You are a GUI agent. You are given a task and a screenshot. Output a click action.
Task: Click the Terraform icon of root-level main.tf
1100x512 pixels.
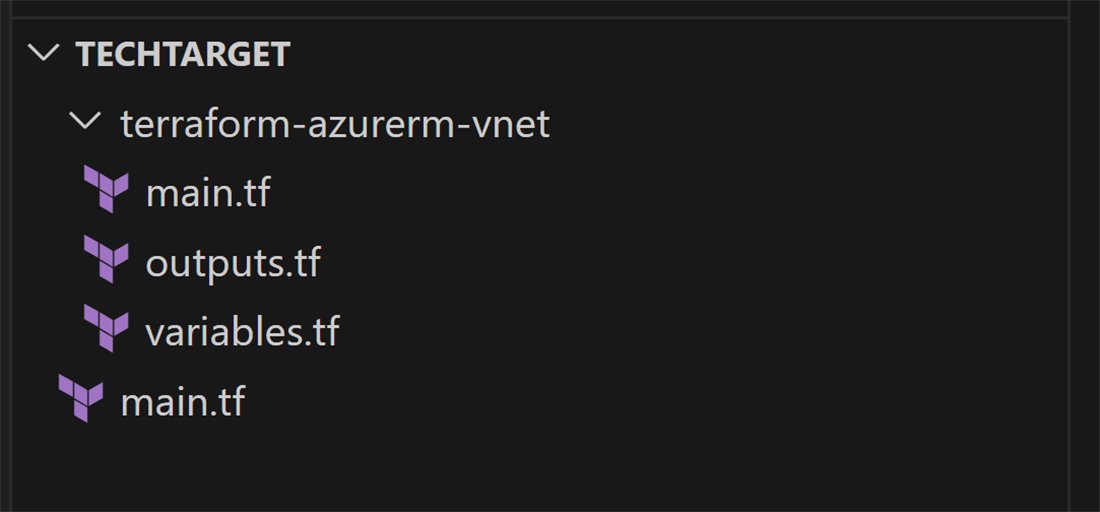click(x=80, y=400)
